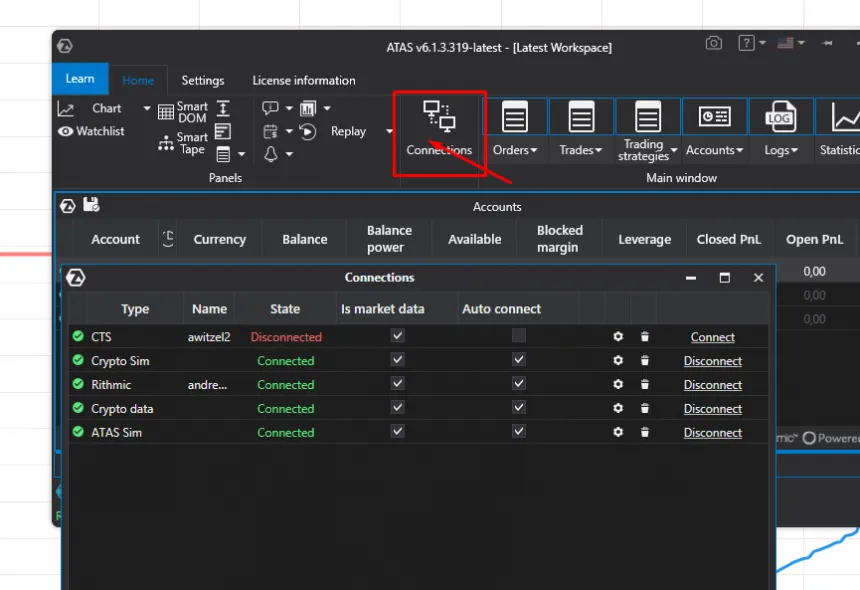The image size is (860, 590).
Task: Uncheck Is market data for Crypto Sim
Action: click(x=398, y=360)
